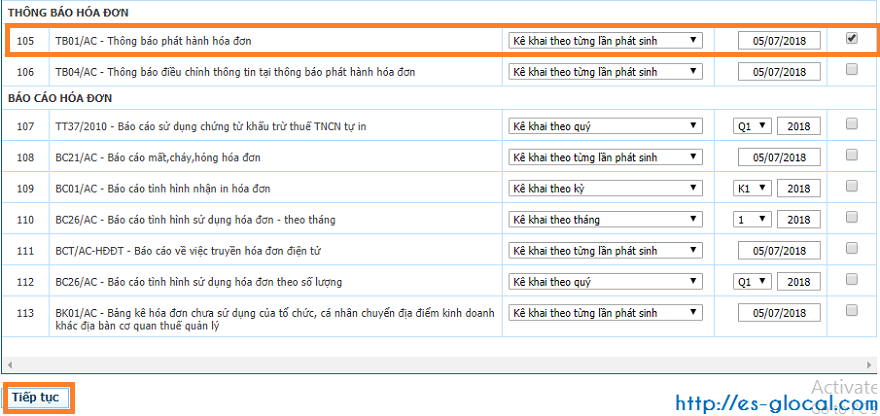880x416 pixels.
Task: Check the BC21/AC row 108 checkbox
Action: [852, 155]
